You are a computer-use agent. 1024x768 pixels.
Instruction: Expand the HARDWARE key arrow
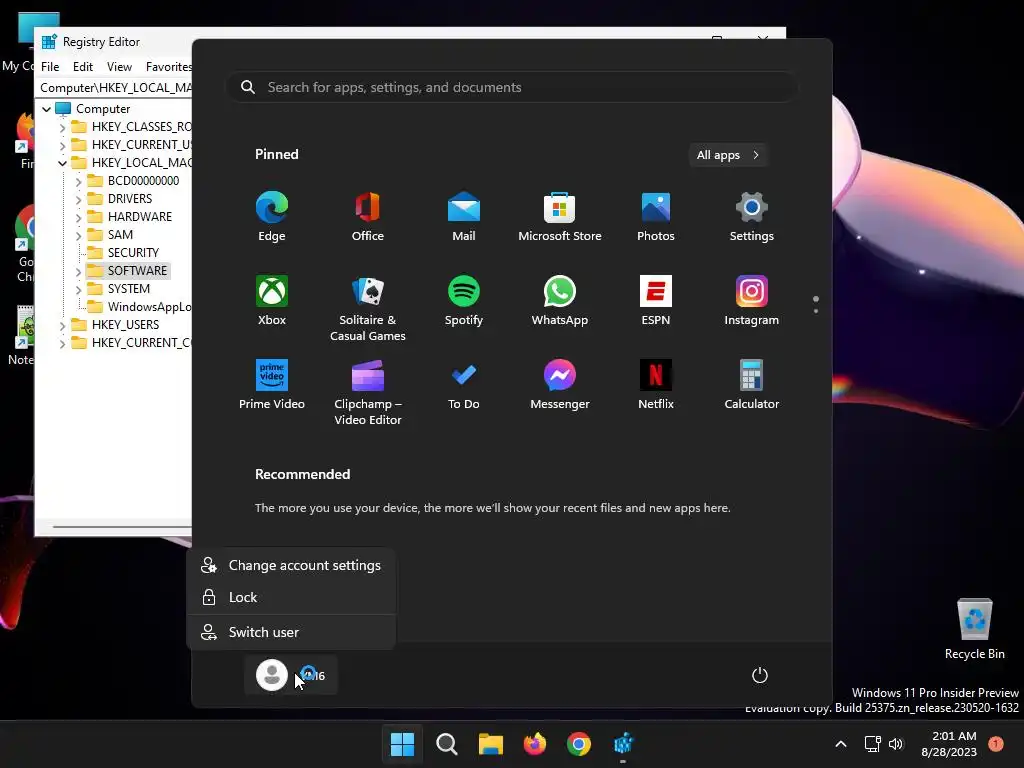tap(78, 217)
